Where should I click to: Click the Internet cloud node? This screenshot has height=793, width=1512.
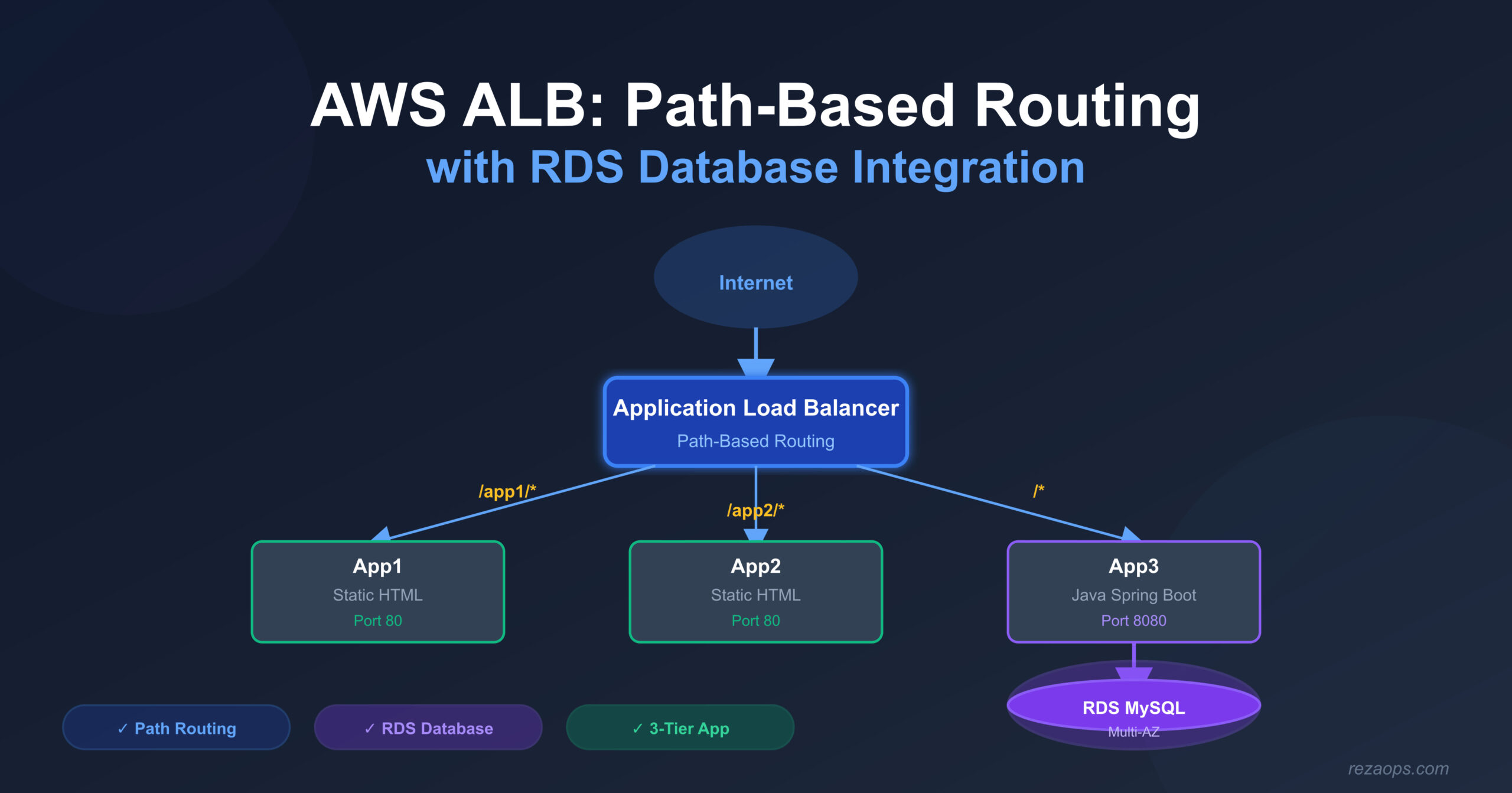tap(755, 282)
